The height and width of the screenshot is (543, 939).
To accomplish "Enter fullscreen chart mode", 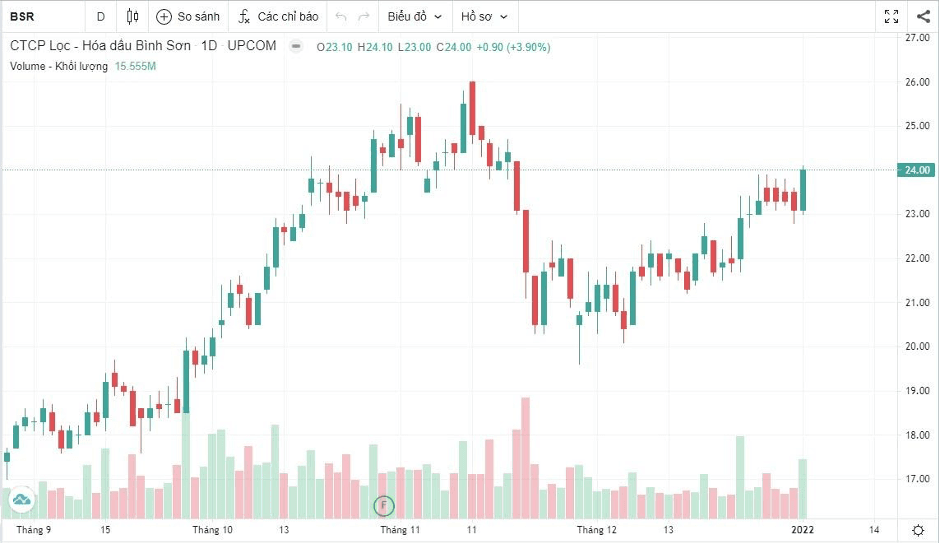I will click(892, 17).
